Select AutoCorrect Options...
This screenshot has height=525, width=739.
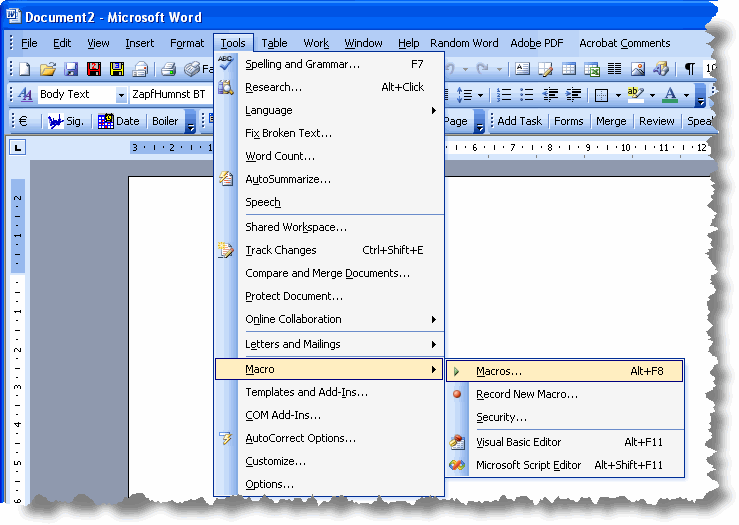click(329, 438)
